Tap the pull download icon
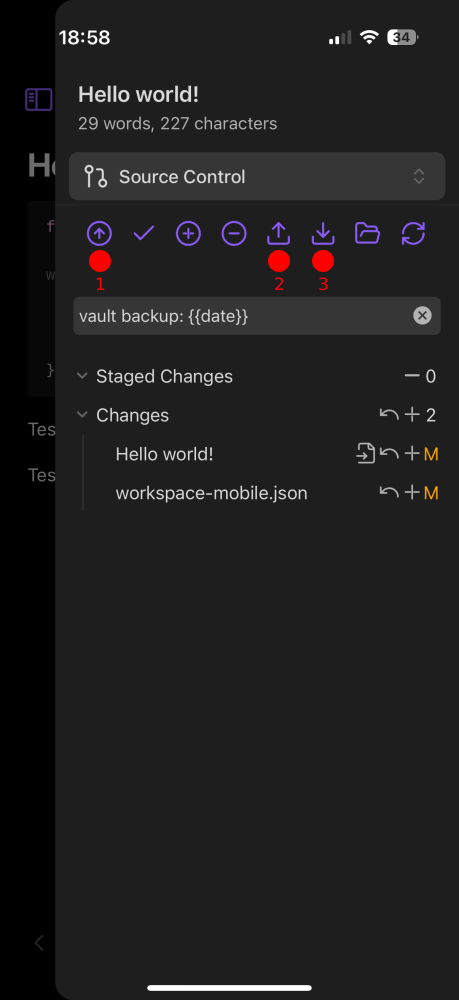The image size is (459, 1000). (x=323, y=233)
